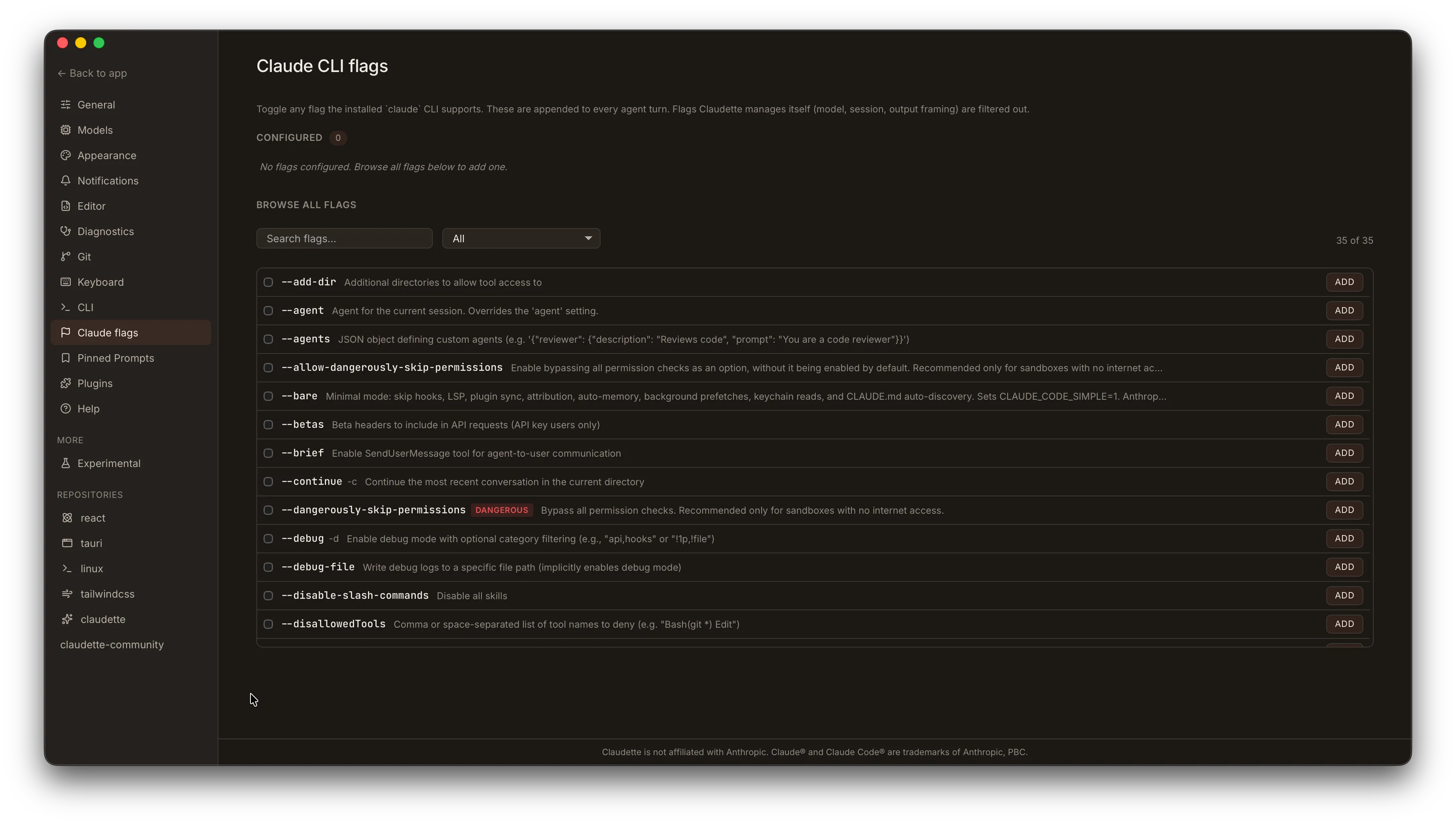The width and height of the screenshot is (1456, 824).
Task: Click the react repository icon
Action: [x=67, y=518]
